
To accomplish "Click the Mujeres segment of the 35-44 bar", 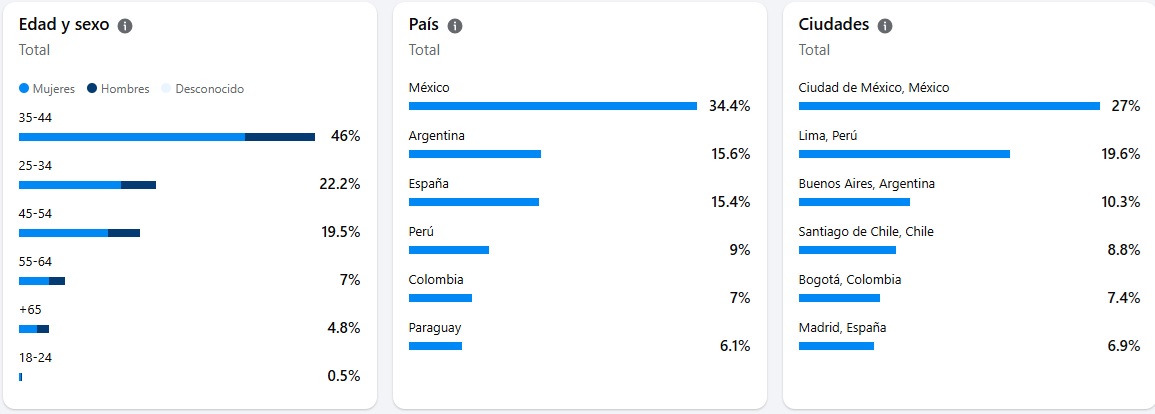I will click(x=131, y=137).
